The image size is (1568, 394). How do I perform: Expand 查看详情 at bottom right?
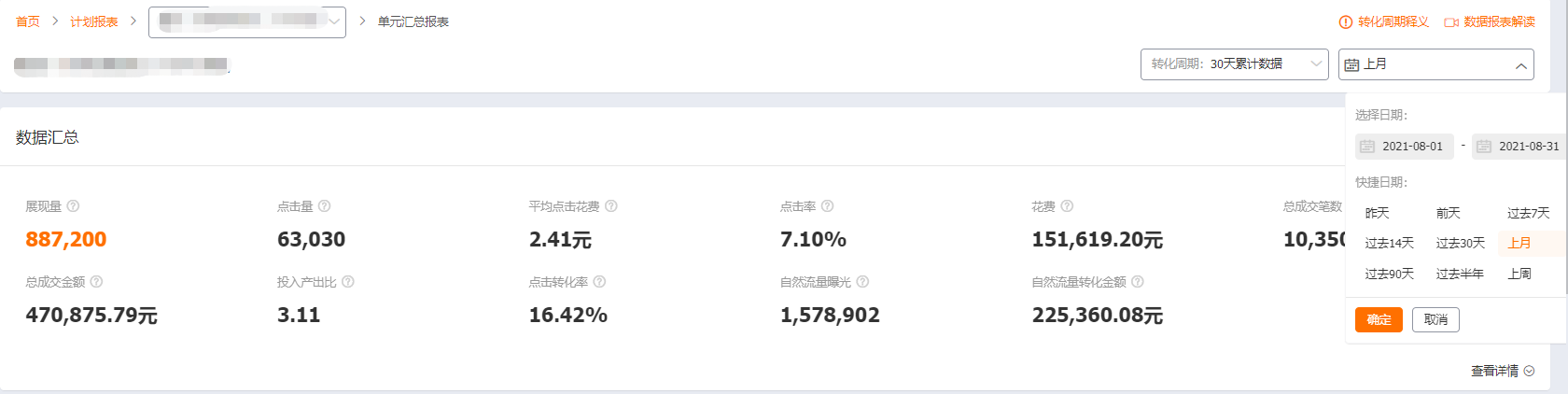tap(1502, 371)
